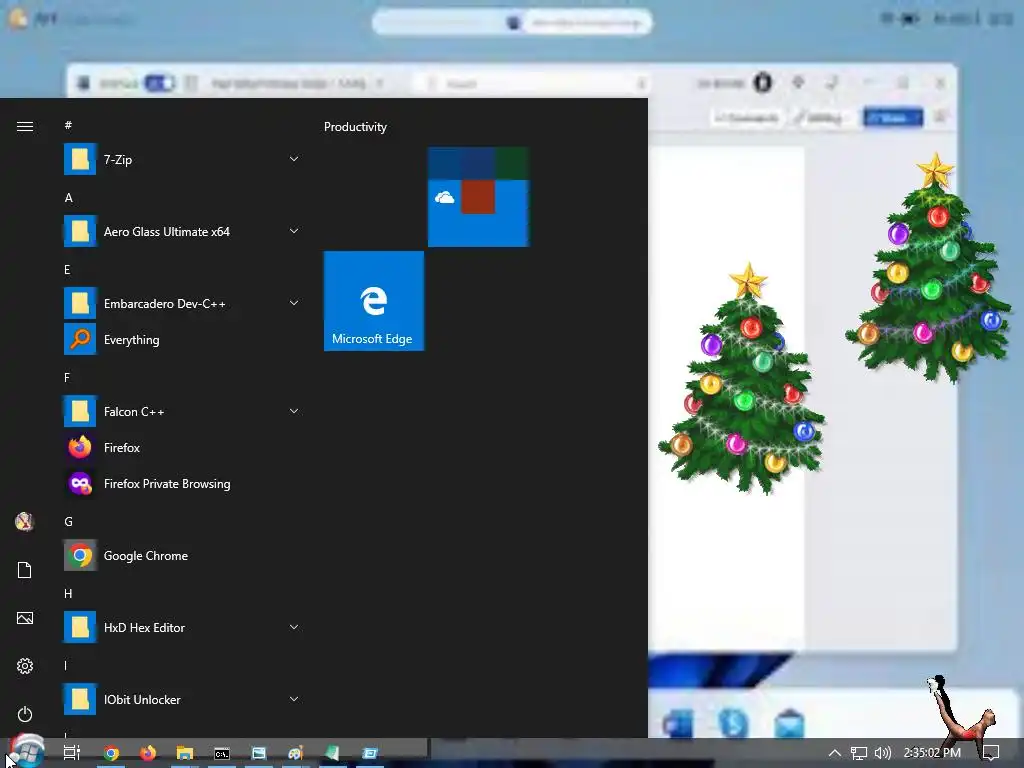Open the Office apps folder tile
This screenshot has width=1024, height=768.
478,197
